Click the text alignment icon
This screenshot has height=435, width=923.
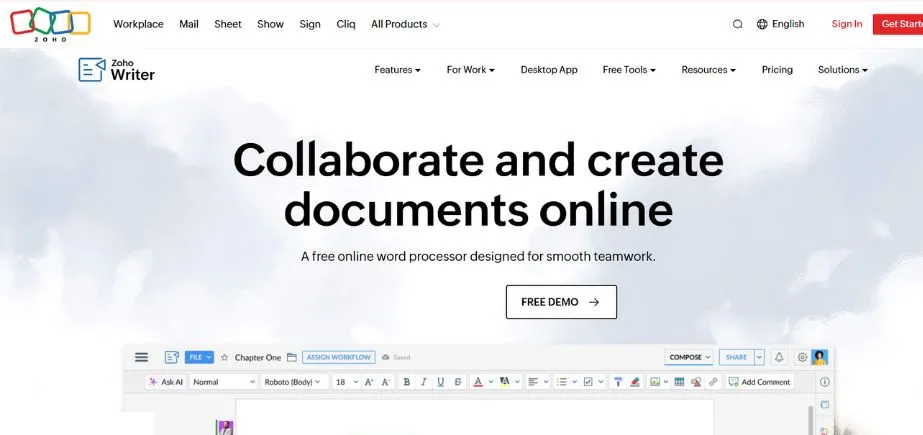[533, 382]
